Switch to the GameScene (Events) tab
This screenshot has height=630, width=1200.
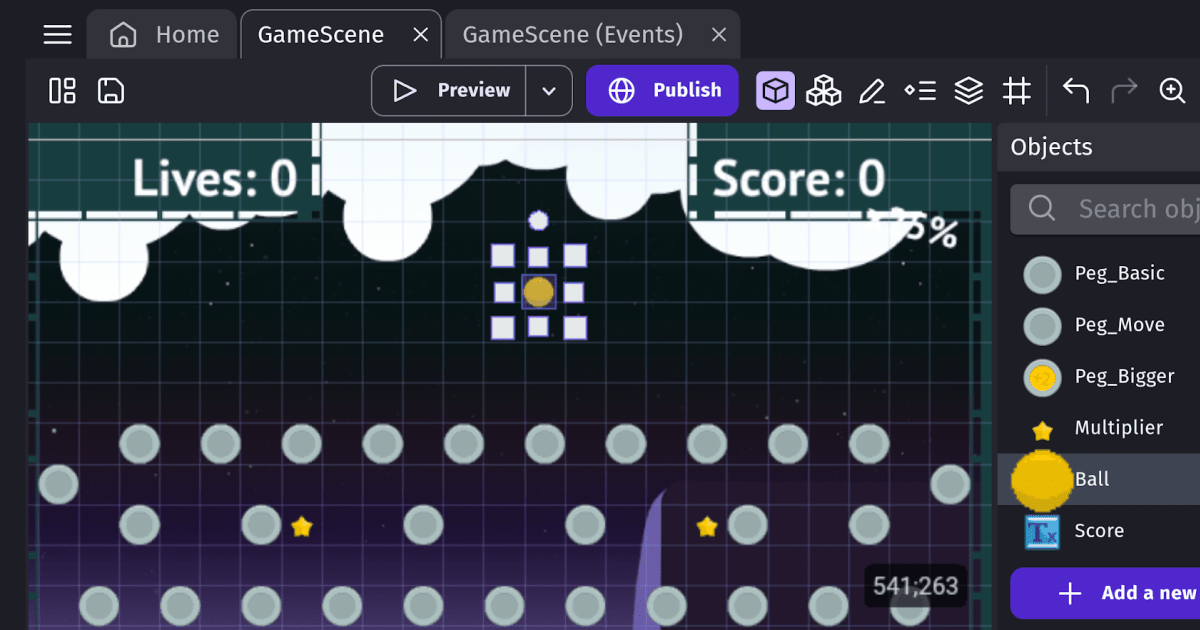coord(570,33)
